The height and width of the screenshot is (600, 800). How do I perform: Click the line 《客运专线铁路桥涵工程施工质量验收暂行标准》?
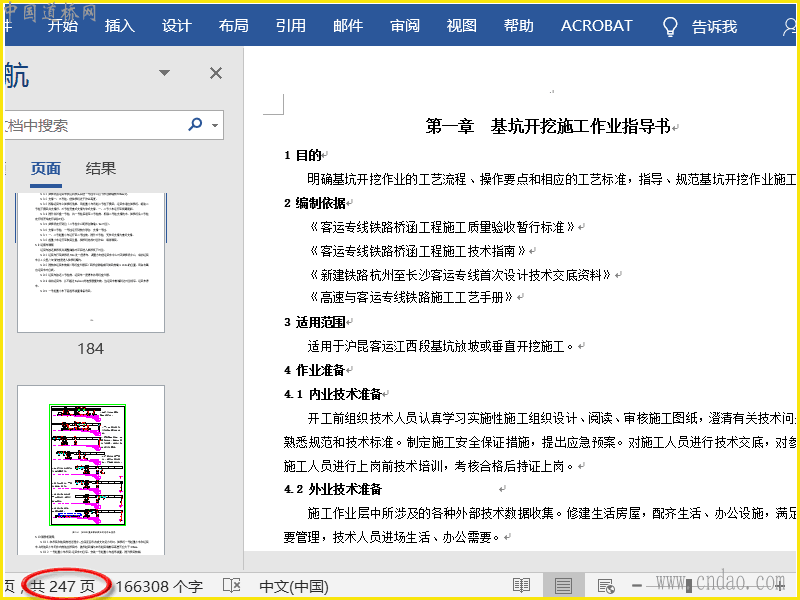point(442,227)
